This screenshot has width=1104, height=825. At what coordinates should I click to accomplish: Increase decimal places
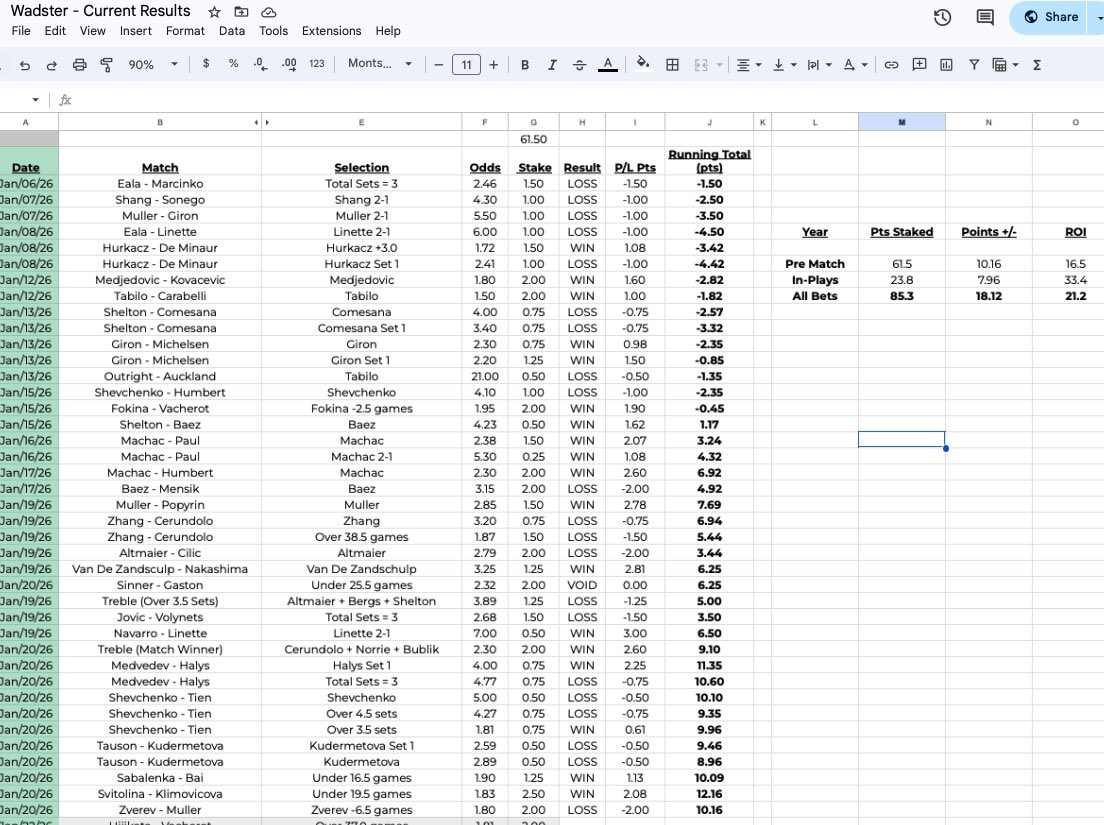pos(289,64)
